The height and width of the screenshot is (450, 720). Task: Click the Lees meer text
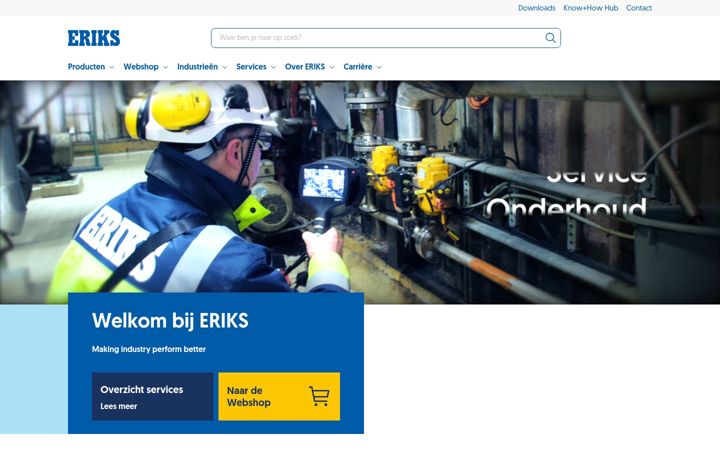pyautogui.click(x=118, y=406)
